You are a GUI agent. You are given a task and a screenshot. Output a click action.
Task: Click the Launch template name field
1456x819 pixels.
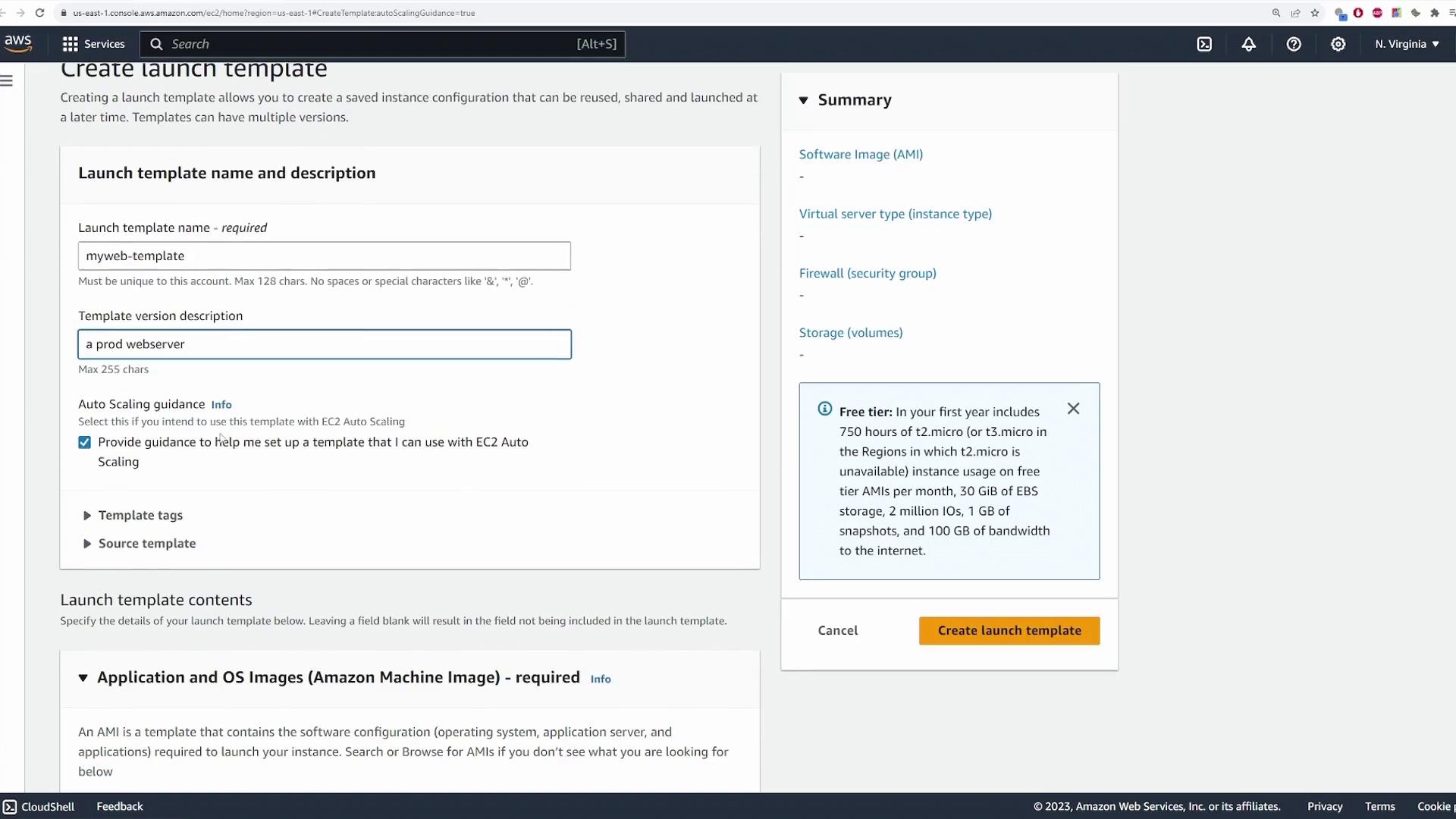tap(324, 256)
